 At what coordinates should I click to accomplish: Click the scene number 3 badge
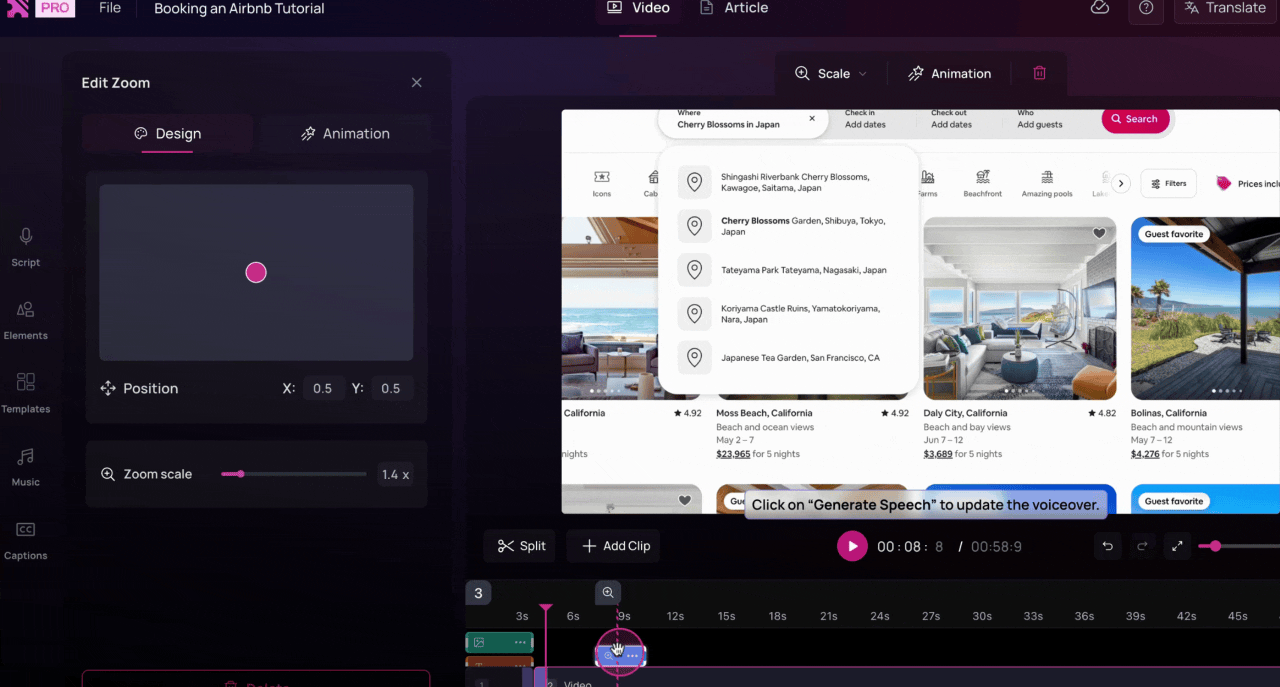(x=478, y=593)
